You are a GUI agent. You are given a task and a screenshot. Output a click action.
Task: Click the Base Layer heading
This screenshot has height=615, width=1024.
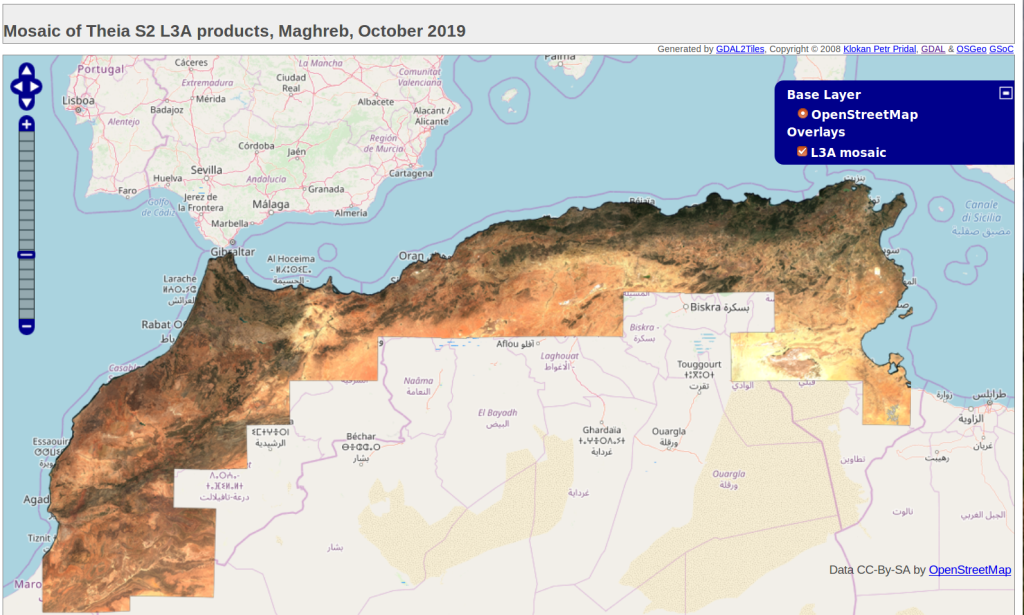[824, 95]
